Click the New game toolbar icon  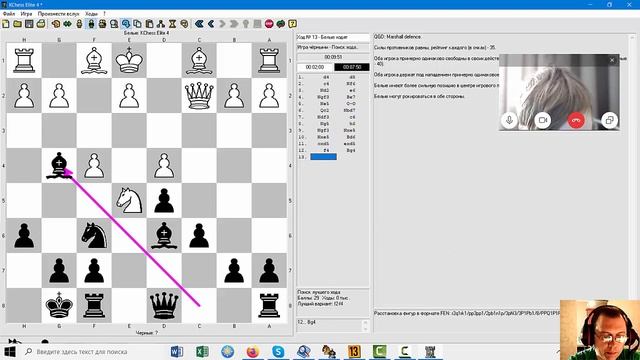point(6,24)
